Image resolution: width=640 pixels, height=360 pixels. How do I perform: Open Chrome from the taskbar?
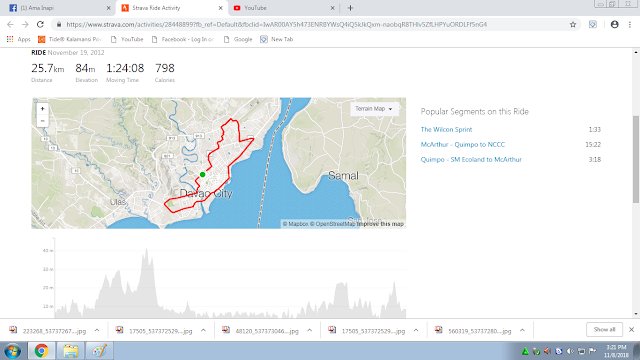click(x=41, y=351)
